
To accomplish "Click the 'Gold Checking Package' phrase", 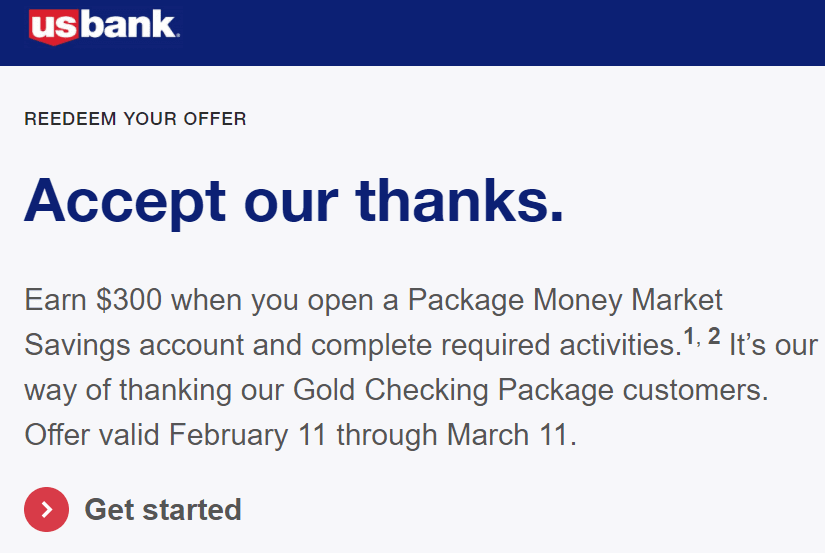I will (454, 391).
